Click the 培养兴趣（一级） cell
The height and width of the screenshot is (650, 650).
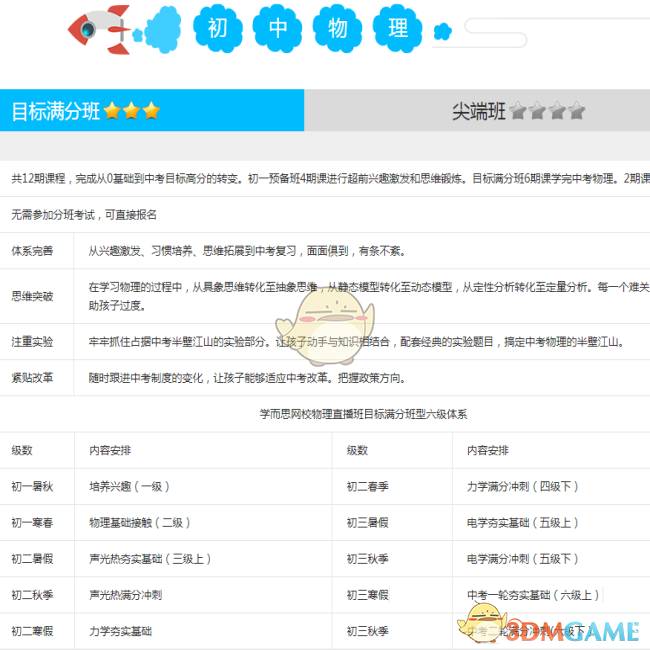129,486
